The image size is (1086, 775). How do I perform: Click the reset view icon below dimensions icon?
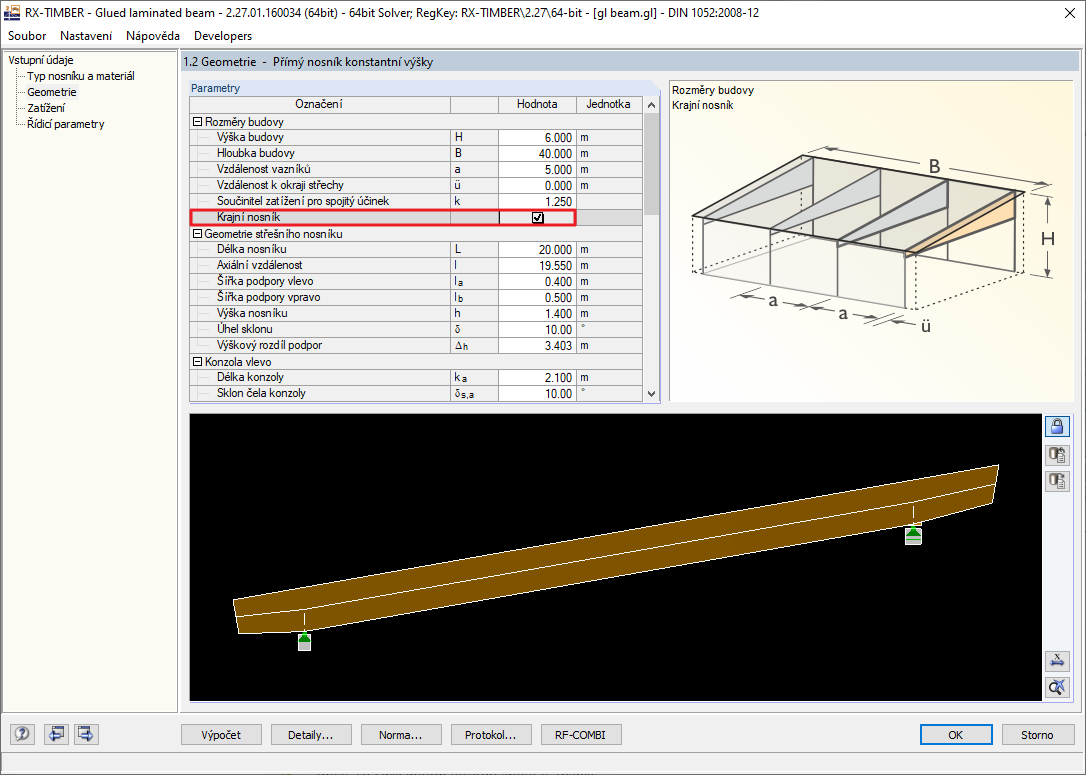[1057, 687]
